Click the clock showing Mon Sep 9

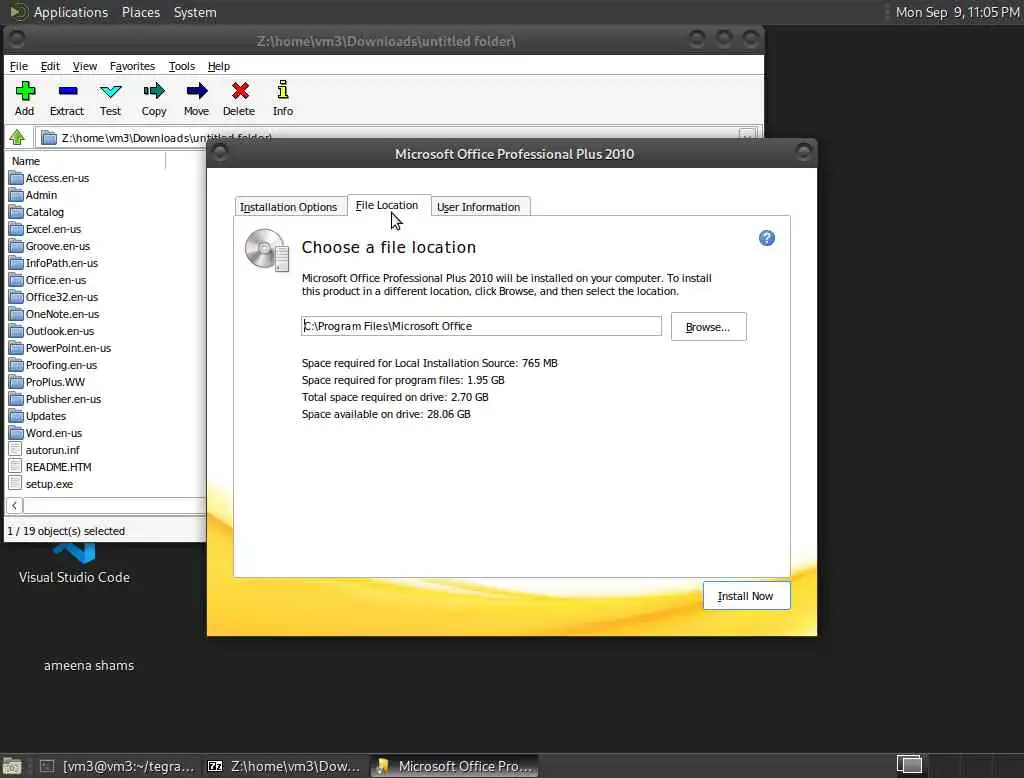coord(957,12)
